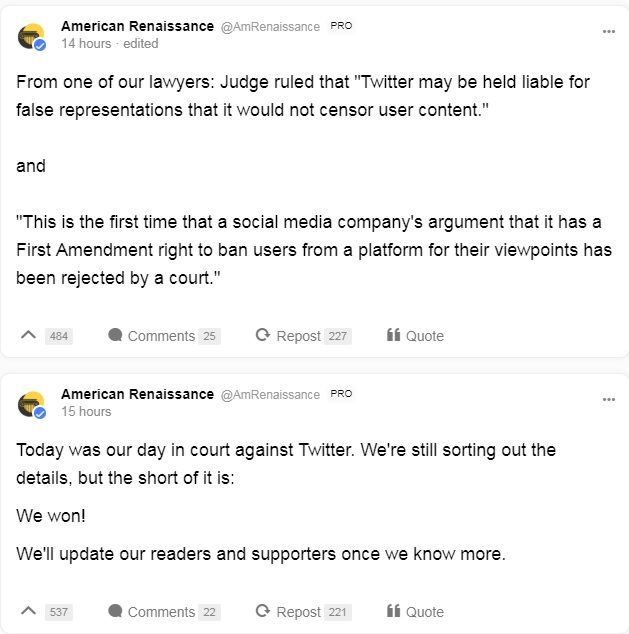Click the 484 upvote count badge

click(59, 336)
